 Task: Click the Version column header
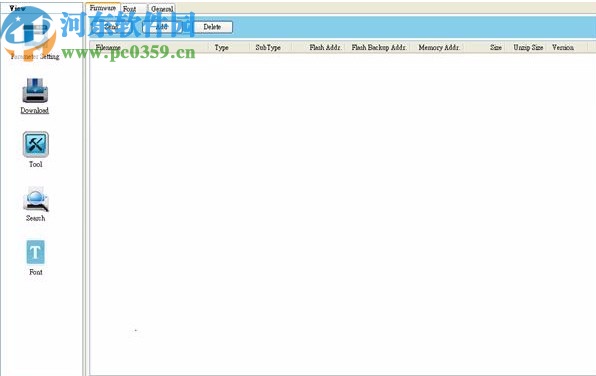click(569, 48)
